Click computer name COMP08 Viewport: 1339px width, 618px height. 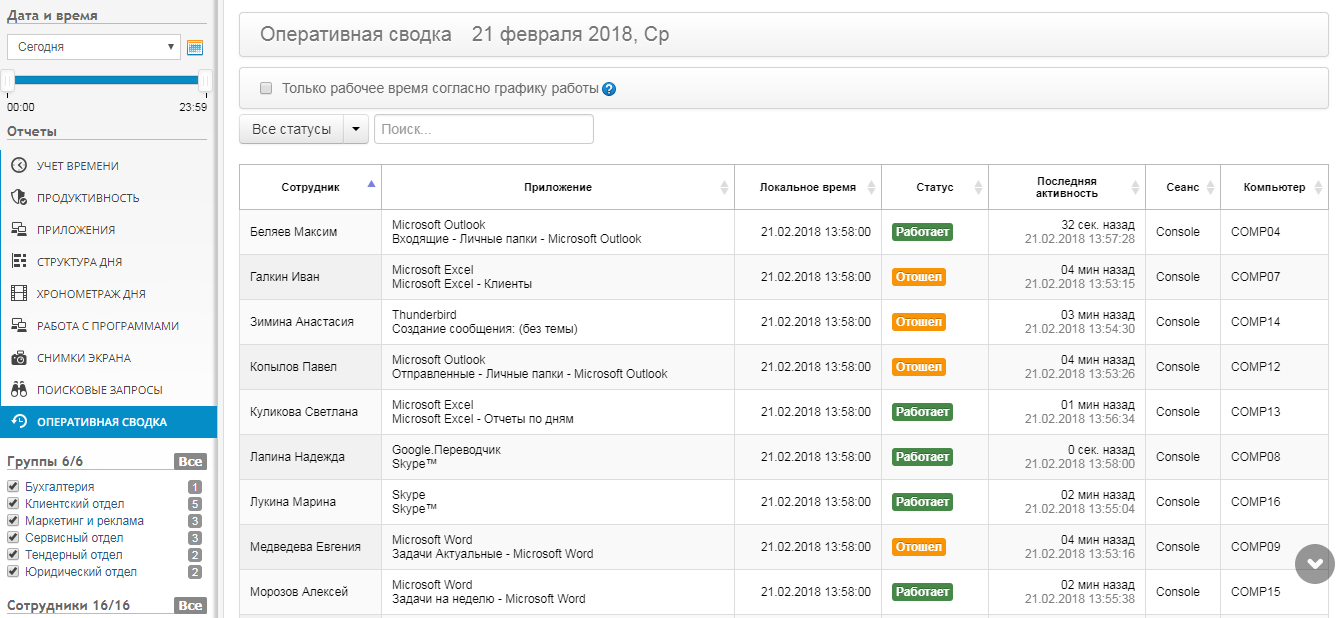click(x=1255, y=457)
